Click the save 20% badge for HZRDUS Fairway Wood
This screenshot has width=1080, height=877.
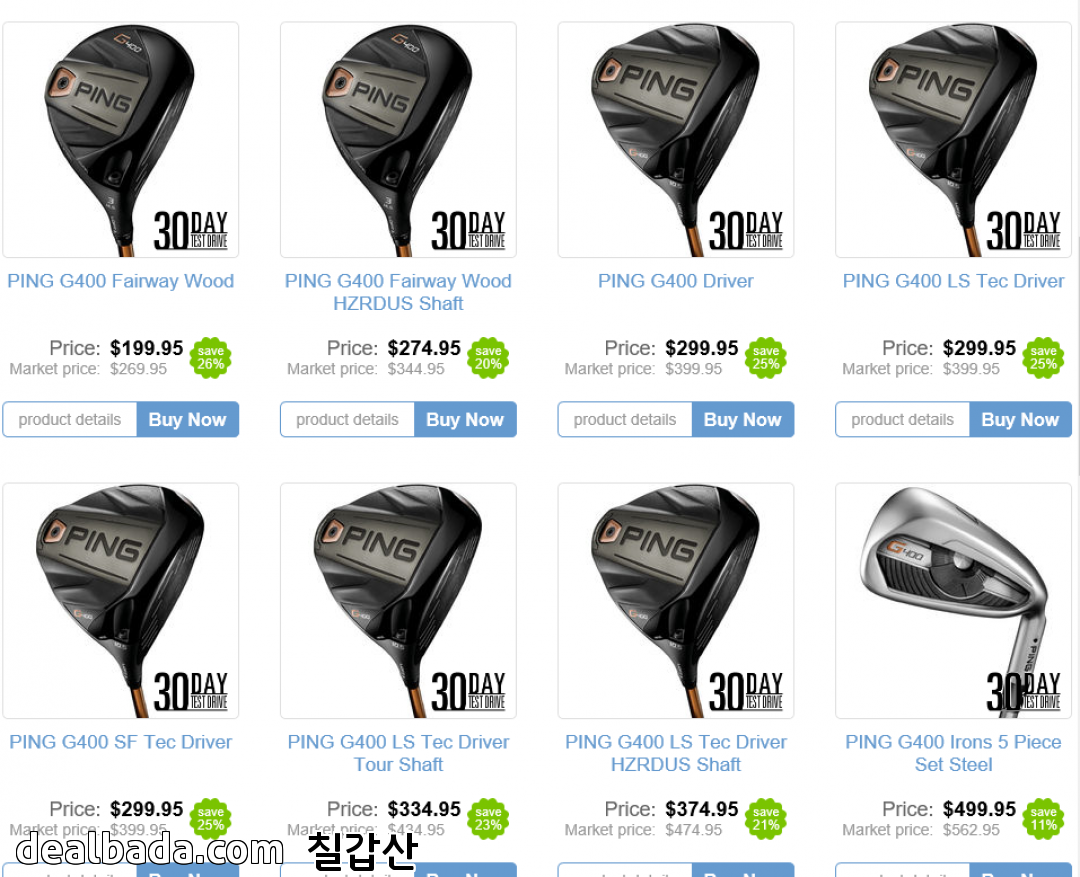pos(488,358)
